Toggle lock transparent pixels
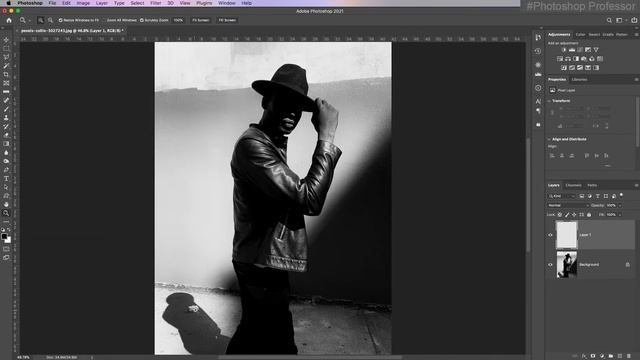Viewport: 640px width, 360px height. [x=560, y=215]
